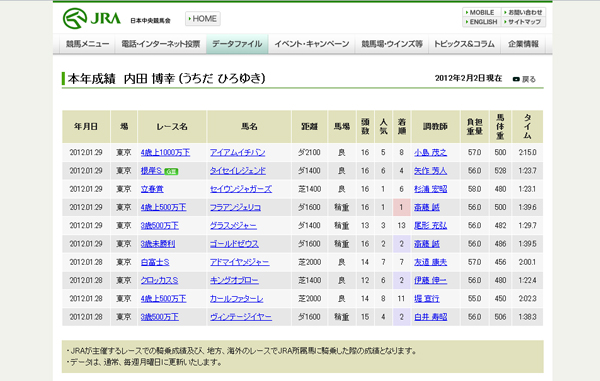
Task: Open the イベント・キャンペーン tab
Action: [x=311, y=44]
